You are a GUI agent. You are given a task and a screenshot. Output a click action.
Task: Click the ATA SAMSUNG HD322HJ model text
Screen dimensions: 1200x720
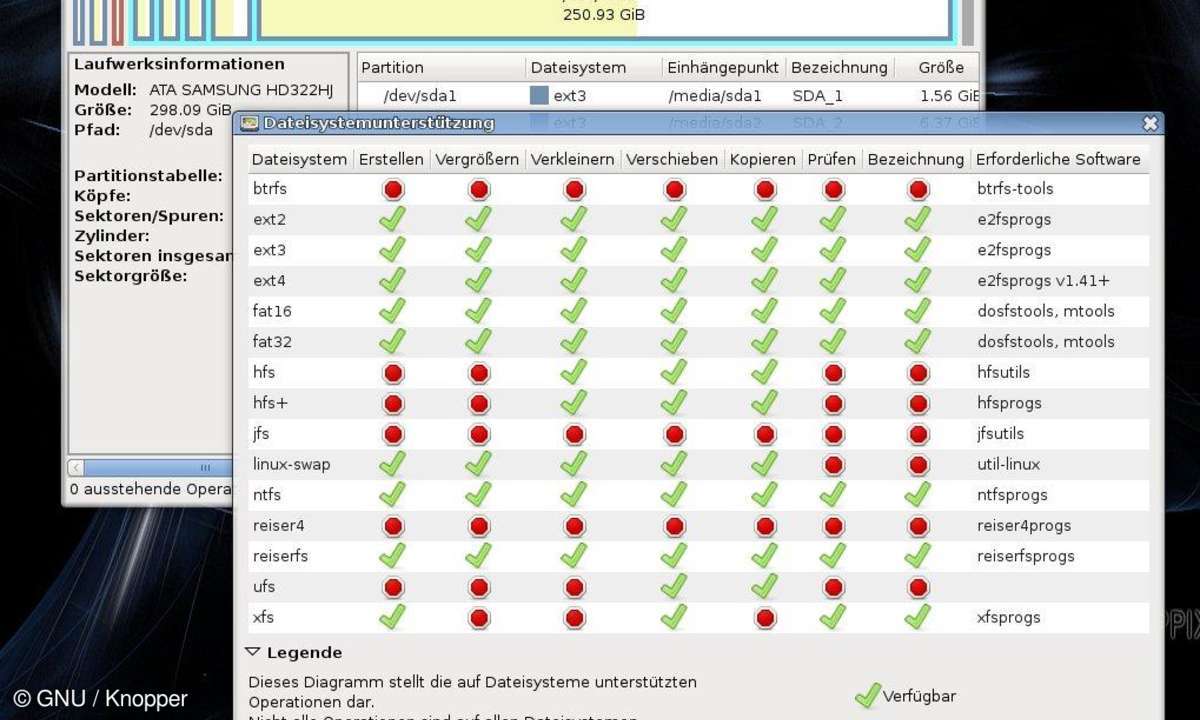point(241,90)
